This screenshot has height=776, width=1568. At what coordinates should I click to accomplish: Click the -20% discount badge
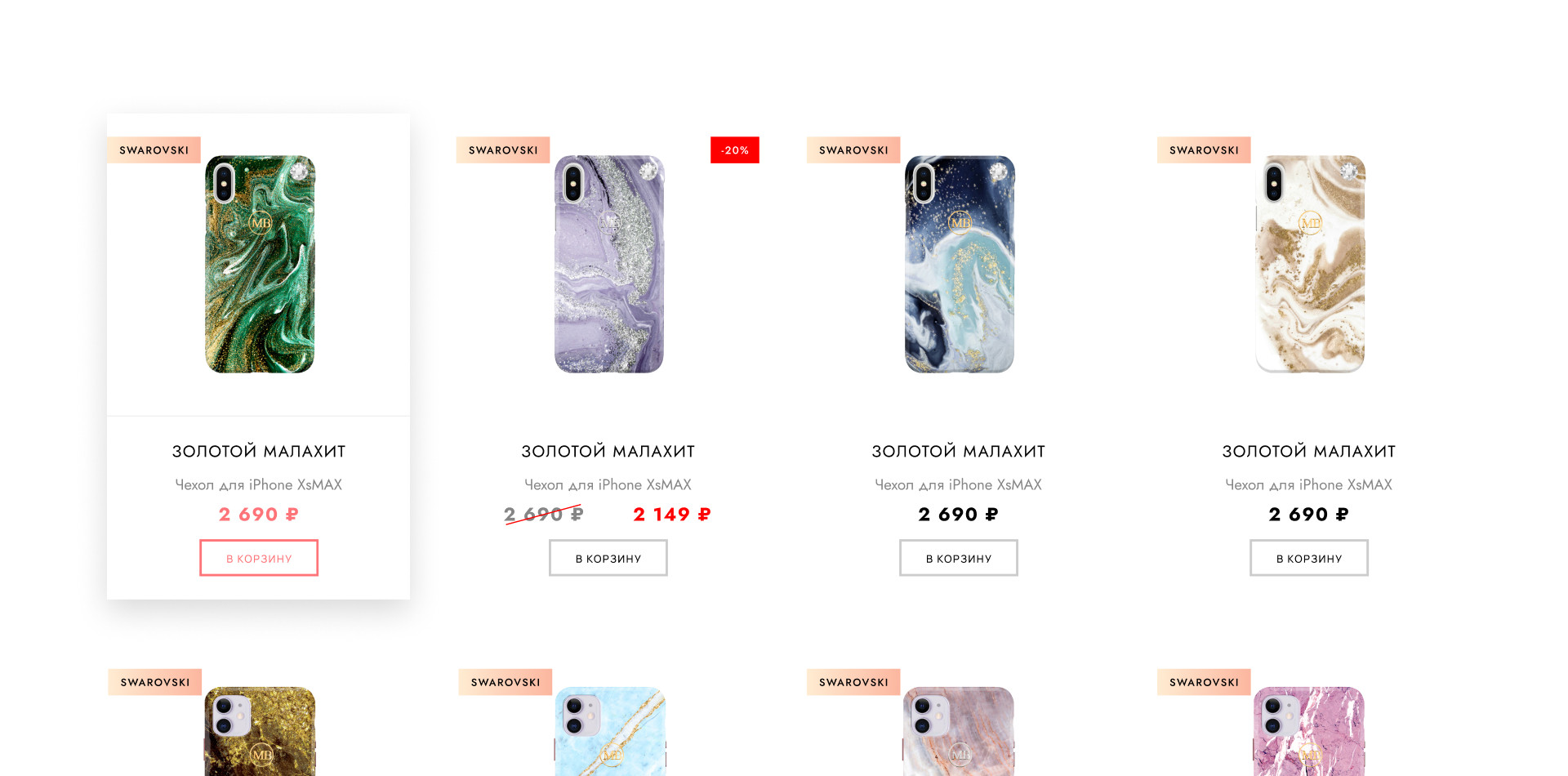(x=735, y=150)
